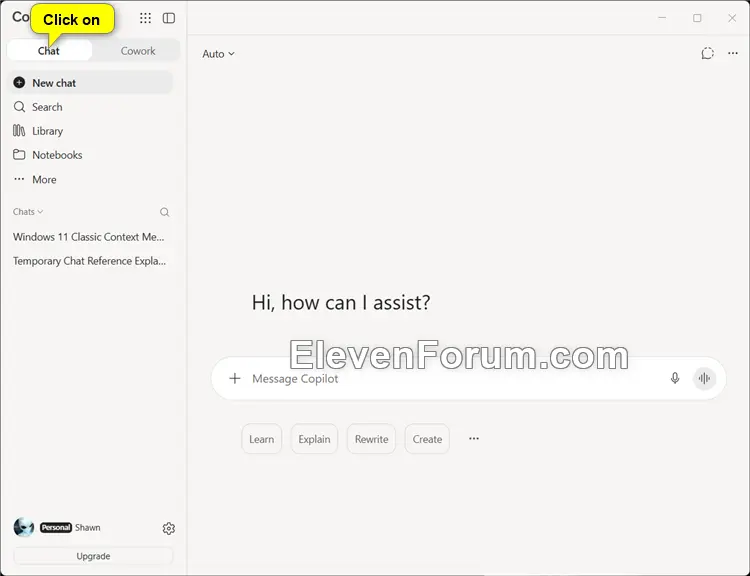
Task: Open the Auto mode dropdown
Action: pyautogui.click(x=218, y=54)
